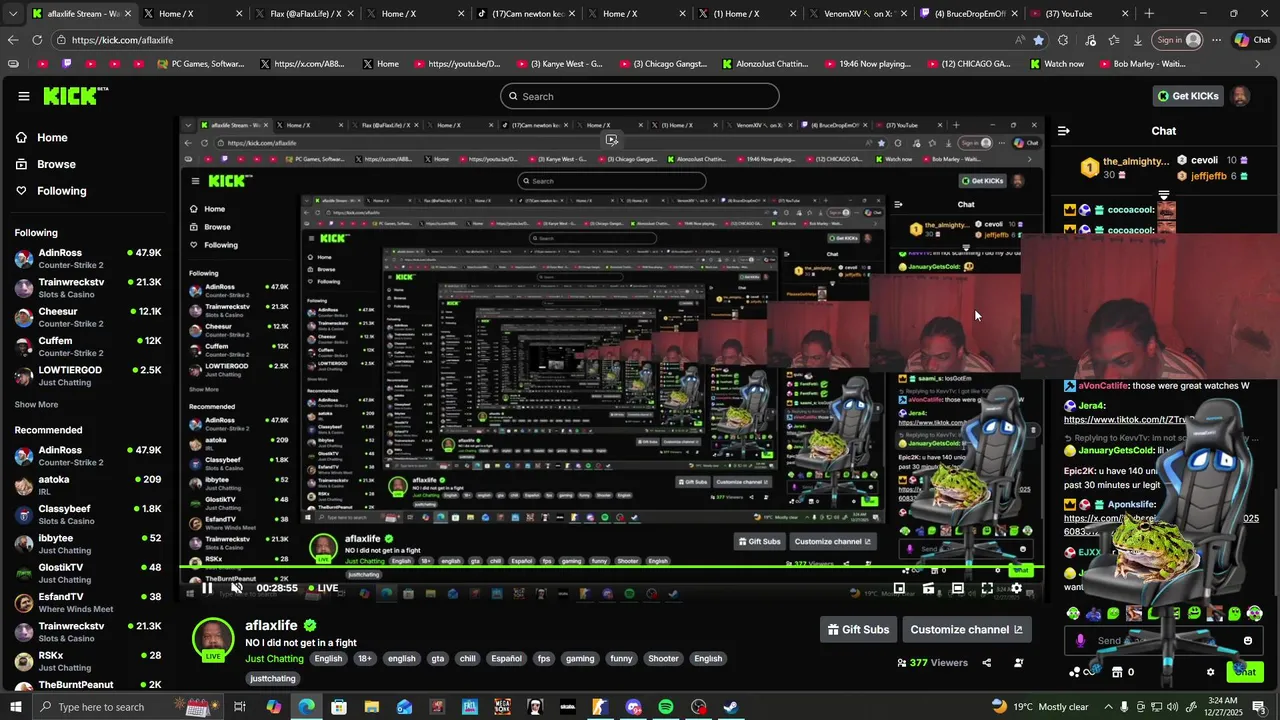Open browser Extensions puzzle icon
The height and width of the screenshot is (720, 1280).
(1063, 40)
